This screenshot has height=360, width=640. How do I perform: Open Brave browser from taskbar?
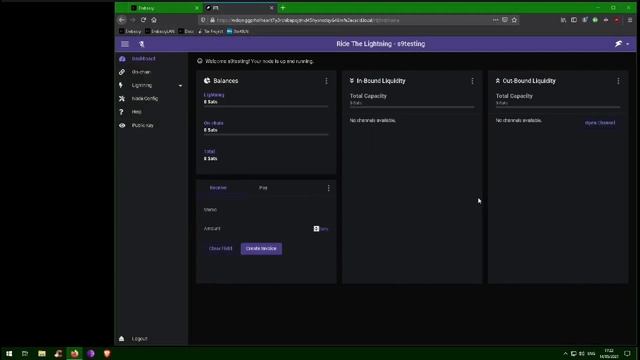[x=107, y=353]
